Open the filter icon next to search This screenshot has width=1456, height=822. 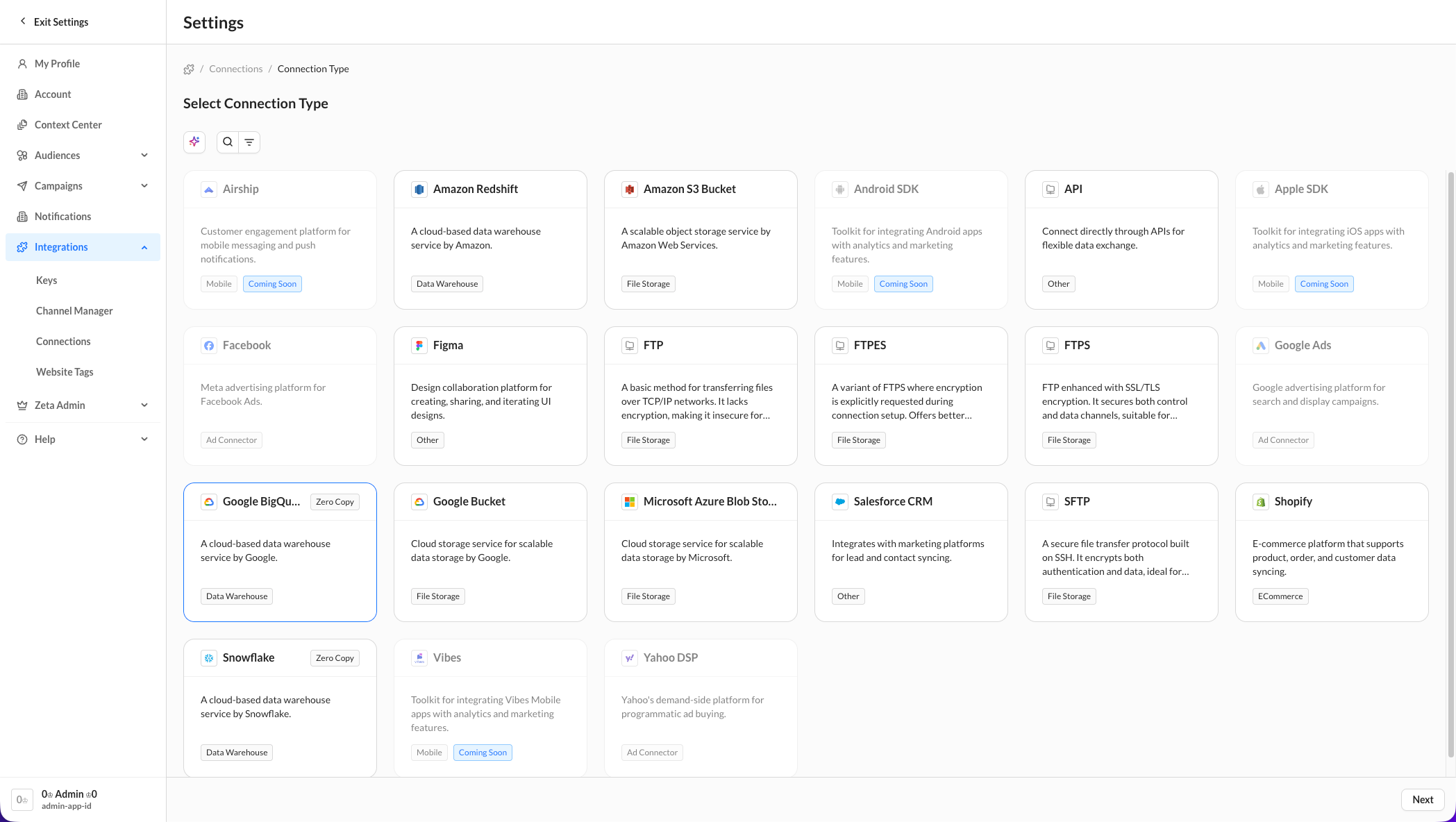[249, 142]
